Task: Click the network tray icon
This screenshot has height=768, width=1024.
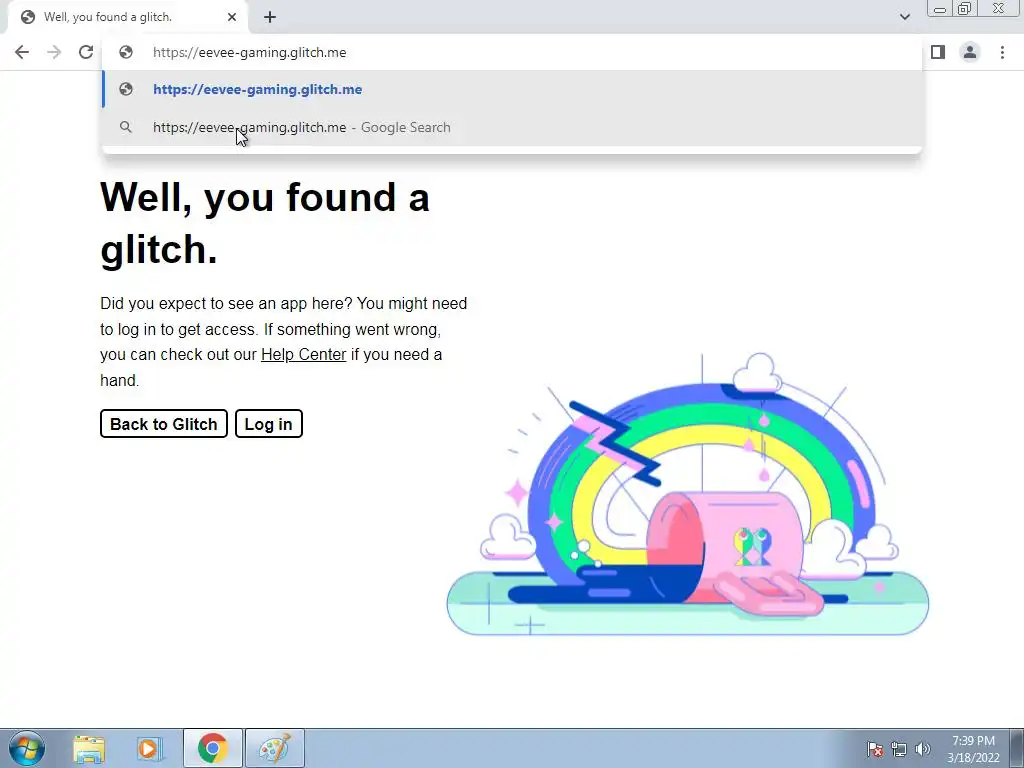Action: 899,749
